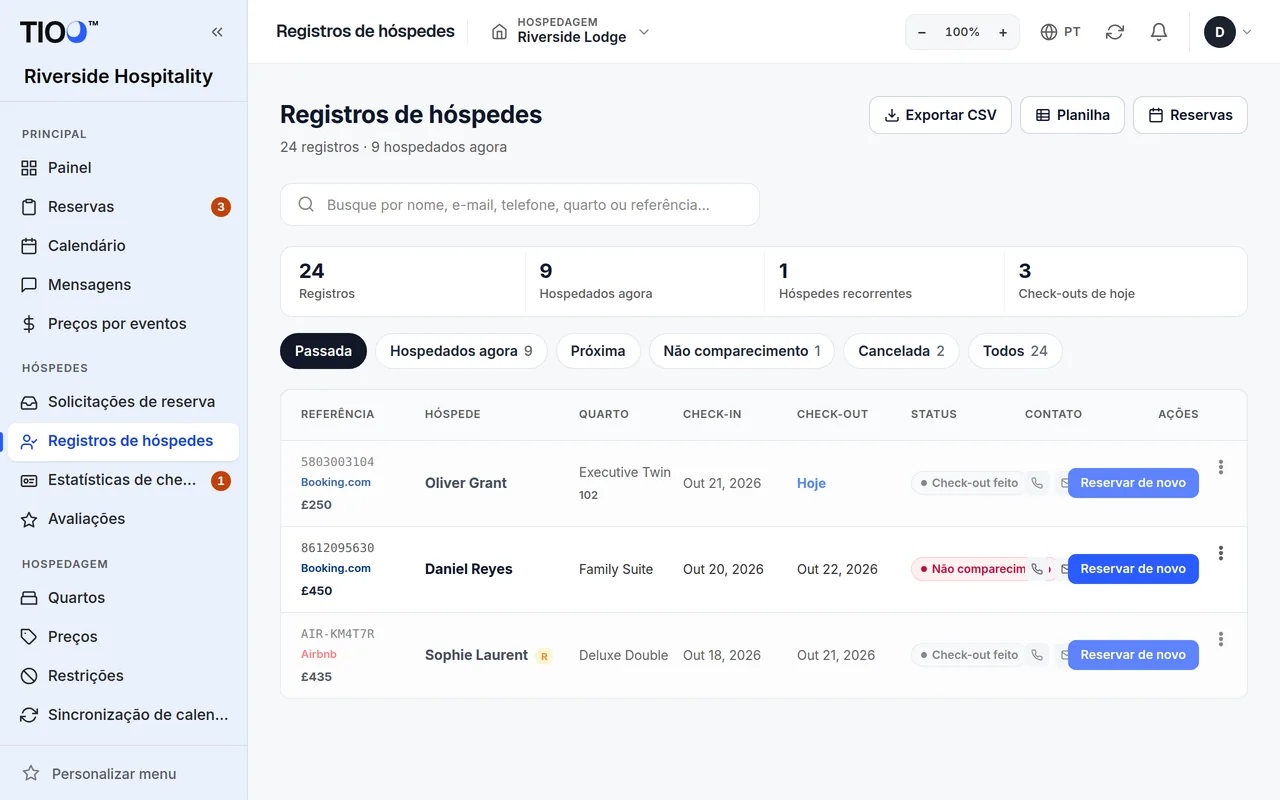Open Reservas in the sidebar
The image size is (1280, 800).
[123, 207]
